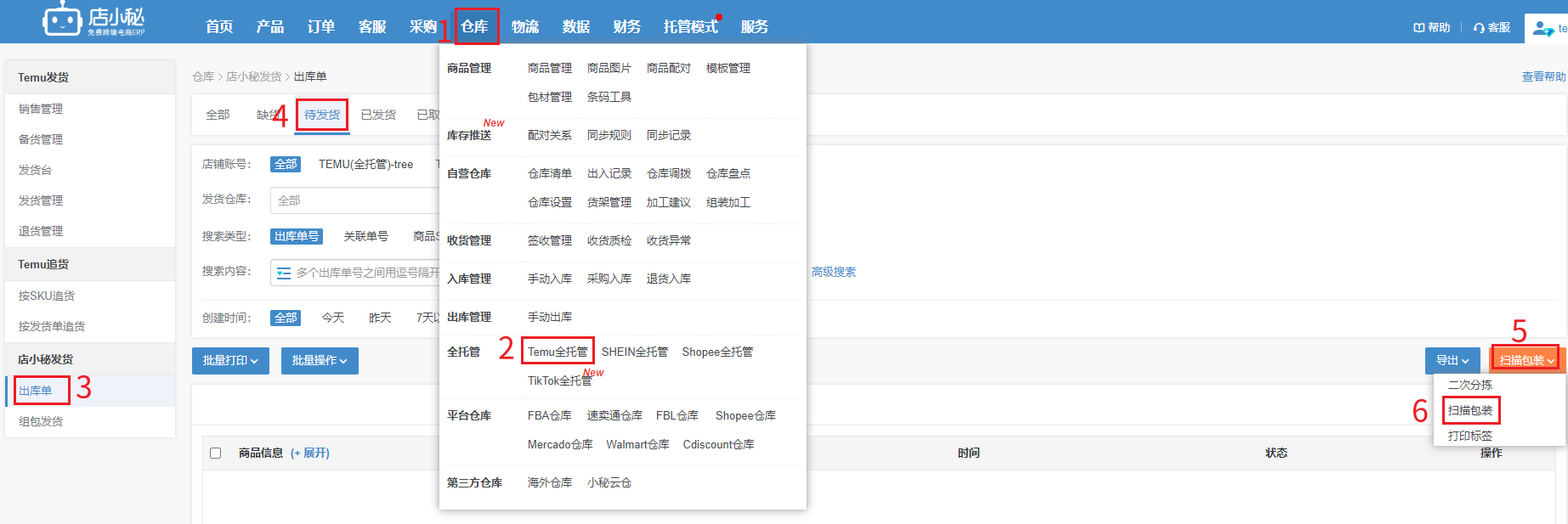The height and width of the screenshot is (524, 1568).
Task: Choose Shopee全托管 in the menu
Action: (717, 352)
